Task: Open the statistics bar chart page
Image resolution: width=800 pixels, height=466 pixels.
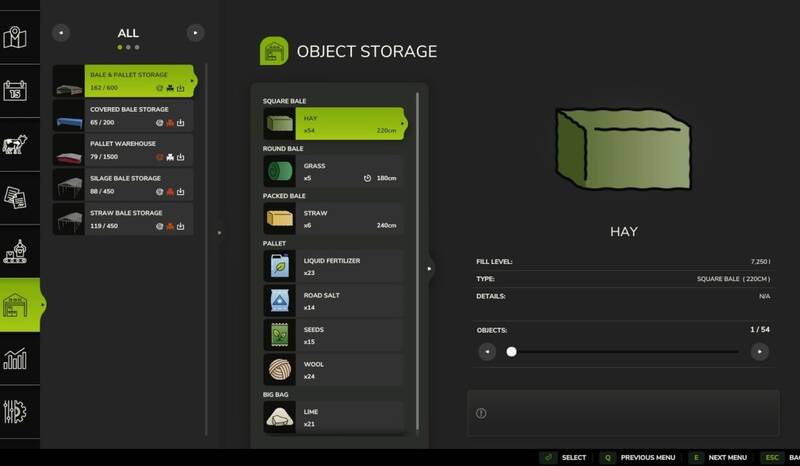Action: coord(17,358)
